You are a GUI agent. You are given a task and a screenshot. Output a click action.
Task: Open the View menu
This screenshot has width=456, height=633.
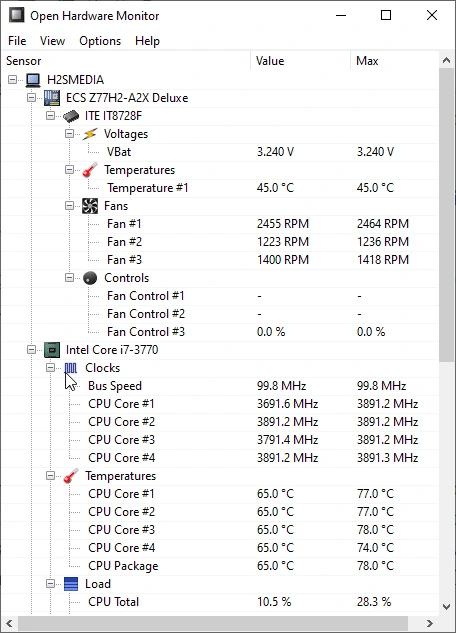pyautogui.click(x=52, y=41)
